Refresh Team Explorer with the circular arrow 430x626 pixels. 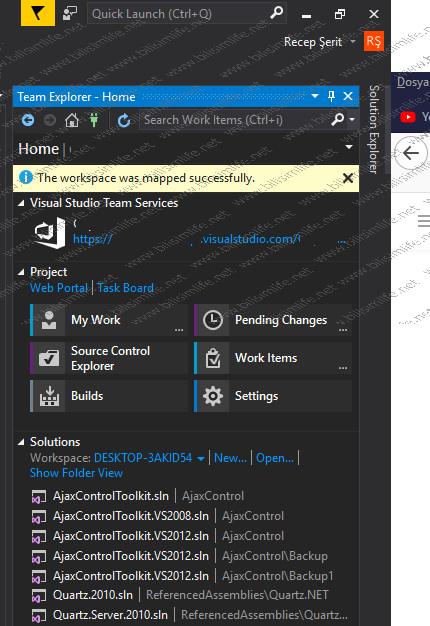[x=124, y=120]
